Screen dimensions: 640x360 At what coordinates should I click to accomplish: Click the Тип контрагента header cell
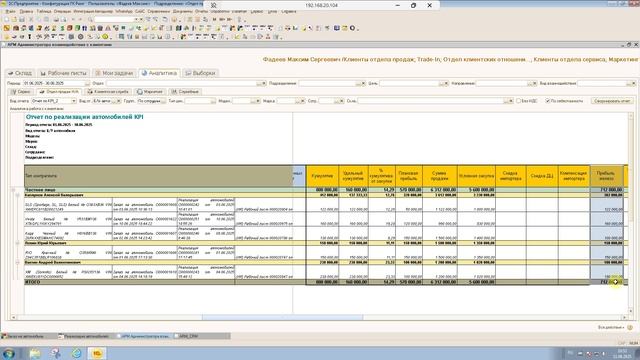[158, 176]
